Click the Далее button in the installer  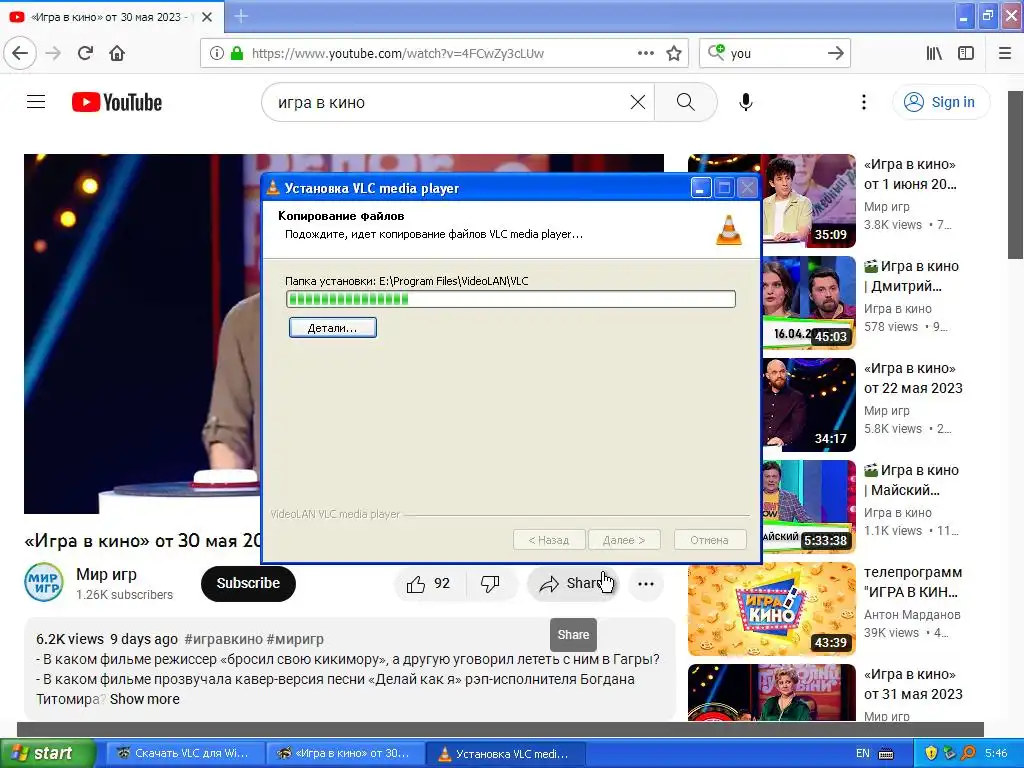tap(624, 540)
